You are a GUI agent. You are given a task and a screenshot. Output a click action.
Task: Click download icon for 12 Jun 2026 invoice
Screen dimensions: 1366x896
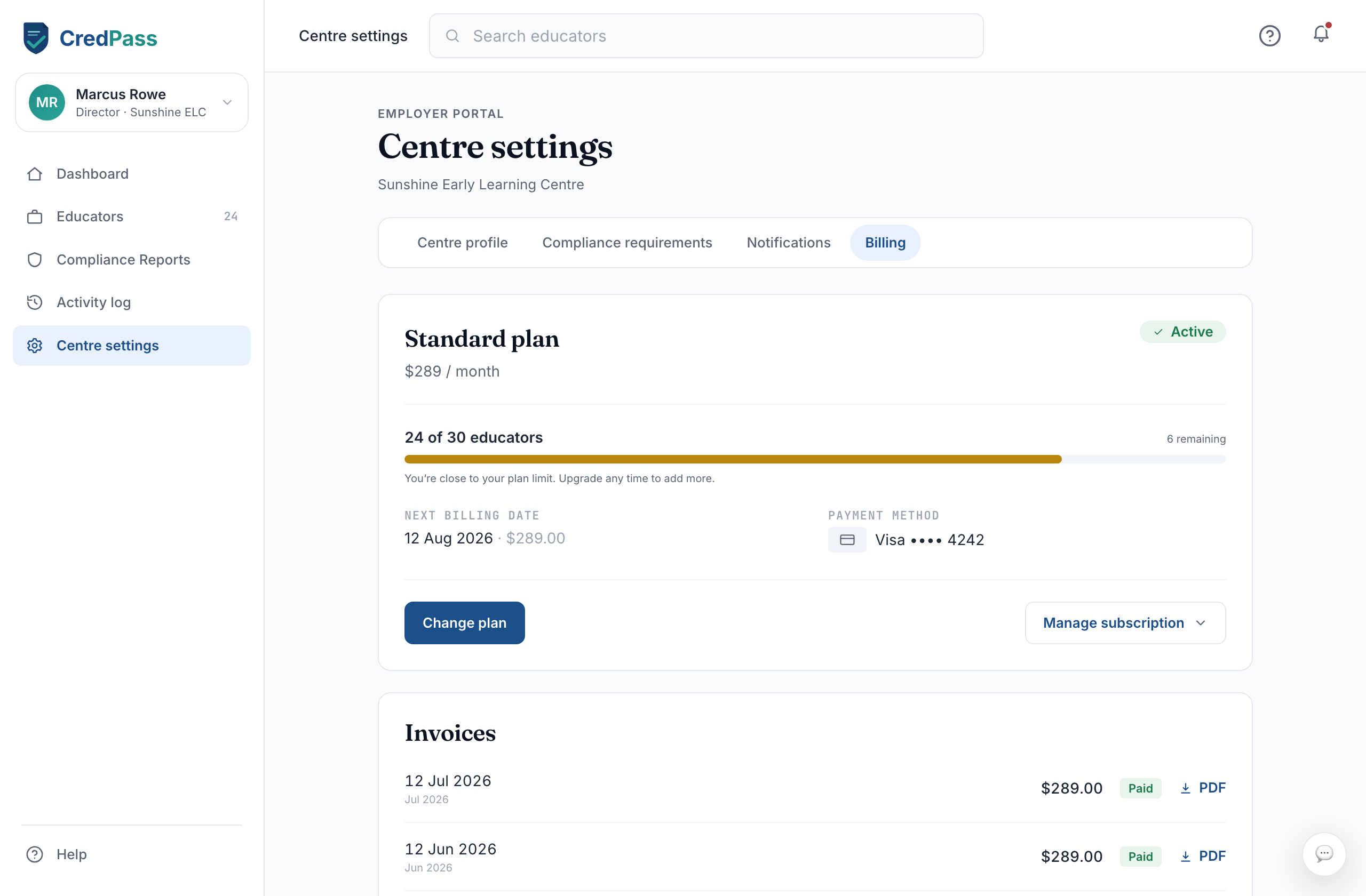click(1185, 857)
